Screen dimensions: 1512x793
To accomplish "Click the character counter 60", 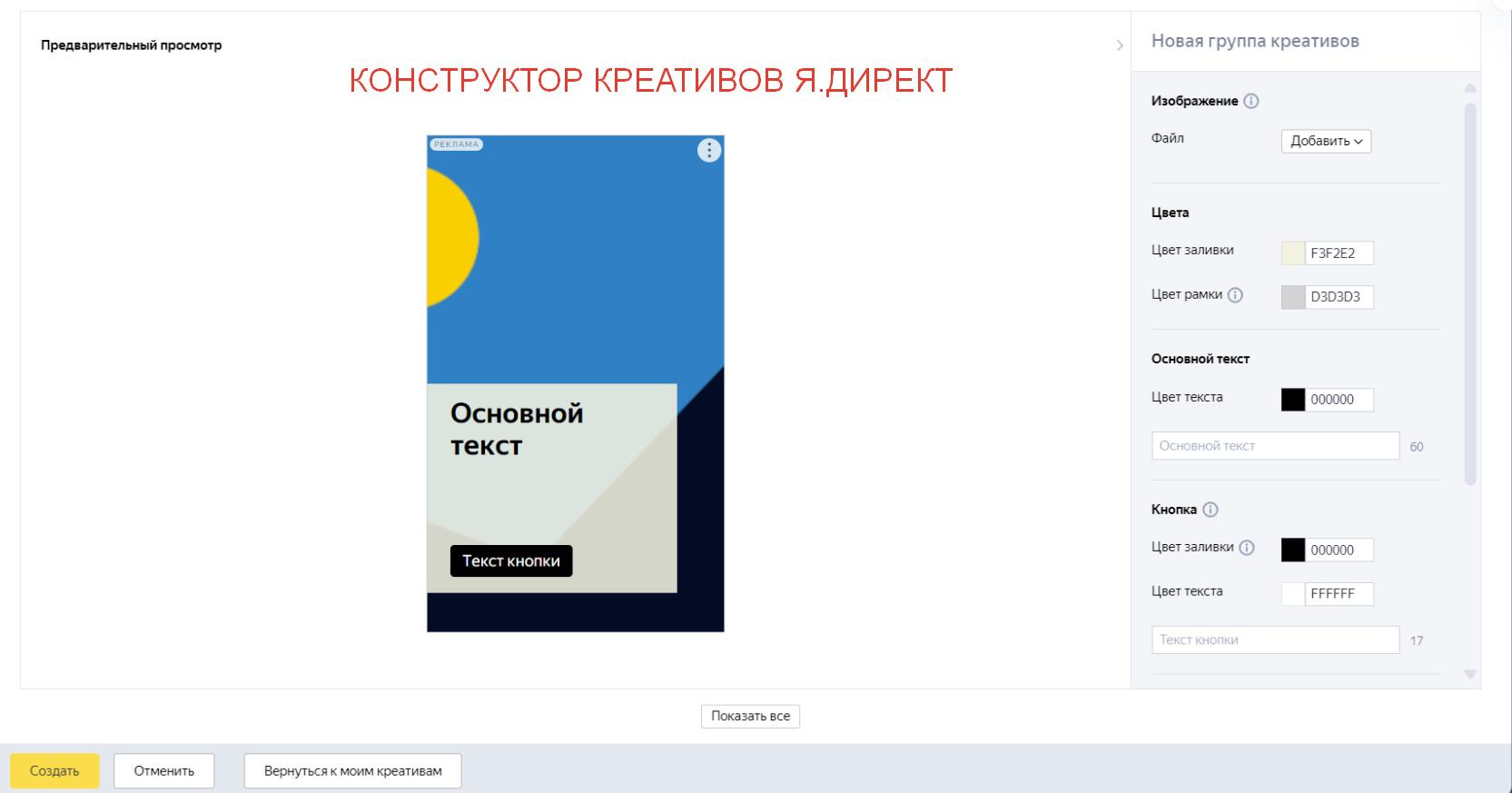I will point(1417,447).
